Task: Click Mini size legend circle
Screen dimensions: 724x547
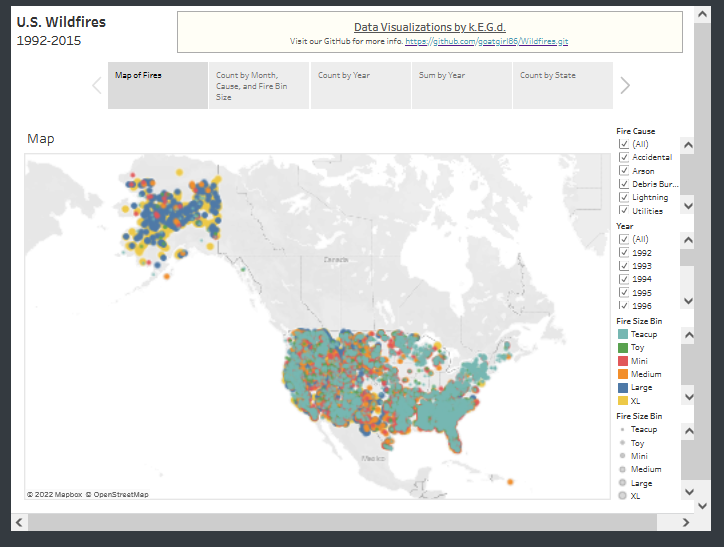Action: (622, 456)
